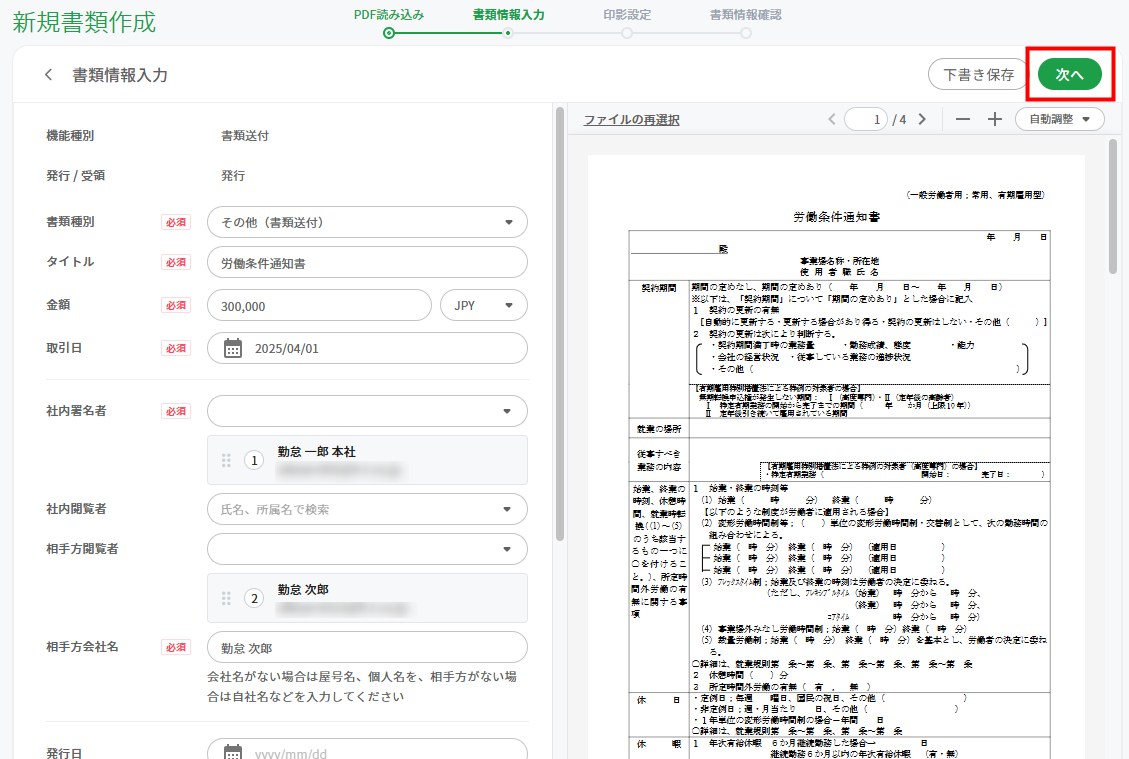The width and height of the screenshot is (1129, 759).
Task: Click the 発行日 date field
Action: pos(367,750)
